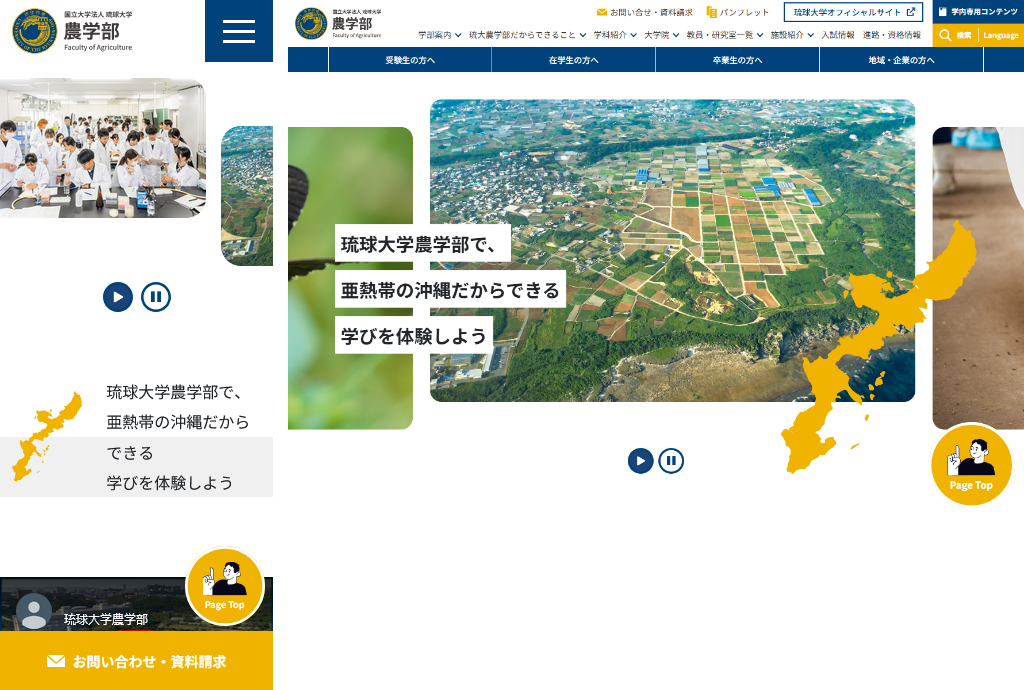The height and width of the screenshot is (690, 1024).
Task: Open 琉球大学オフィシャルサイト external link
Action: [x=854, y=12]
